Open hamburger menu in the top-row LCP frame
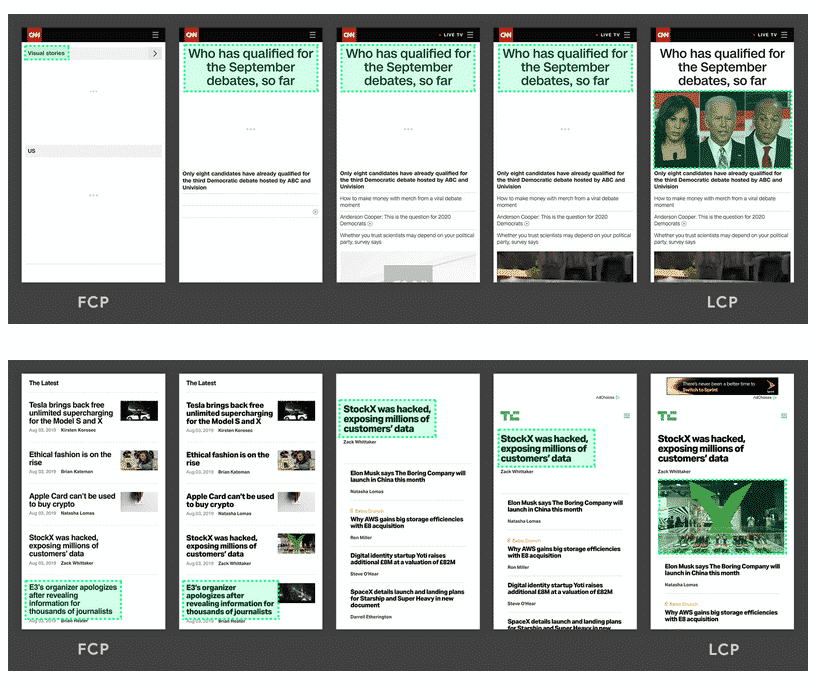The height and width of the screenshot is (682, 823). point(785,35)
